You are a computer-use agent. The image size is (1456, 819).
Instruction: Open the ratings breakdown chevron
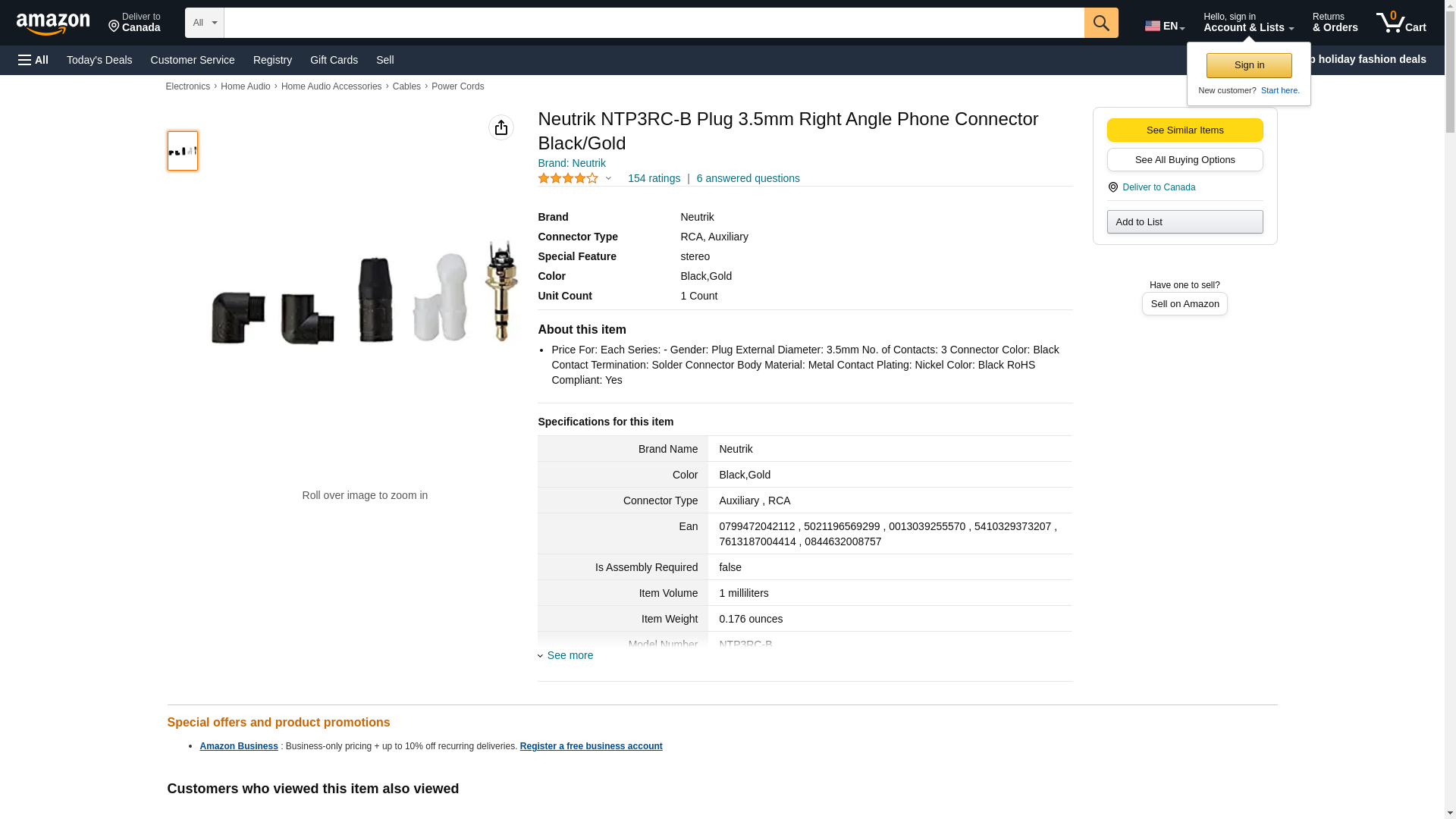pos(608,178)
